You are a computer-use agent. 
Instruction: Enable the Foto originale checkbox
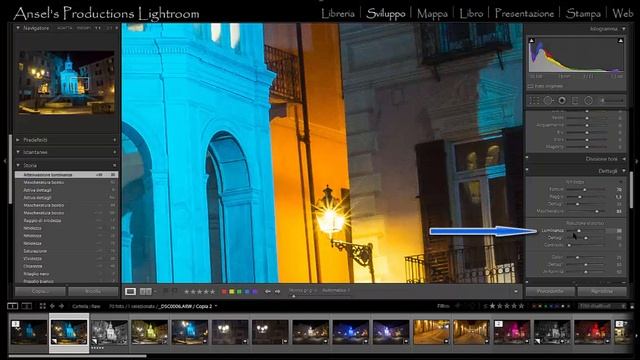tap(530, 86)
